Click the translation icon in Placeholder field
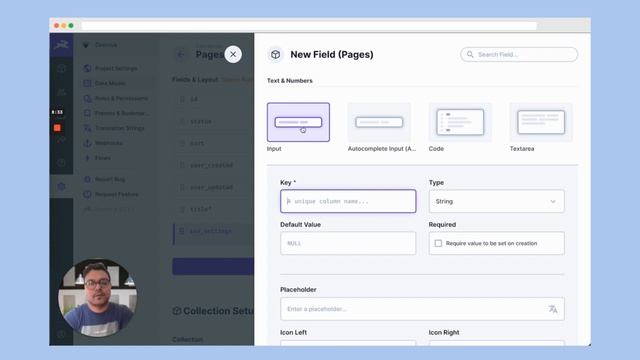This screenshot has width=640, height=360. 553,309
